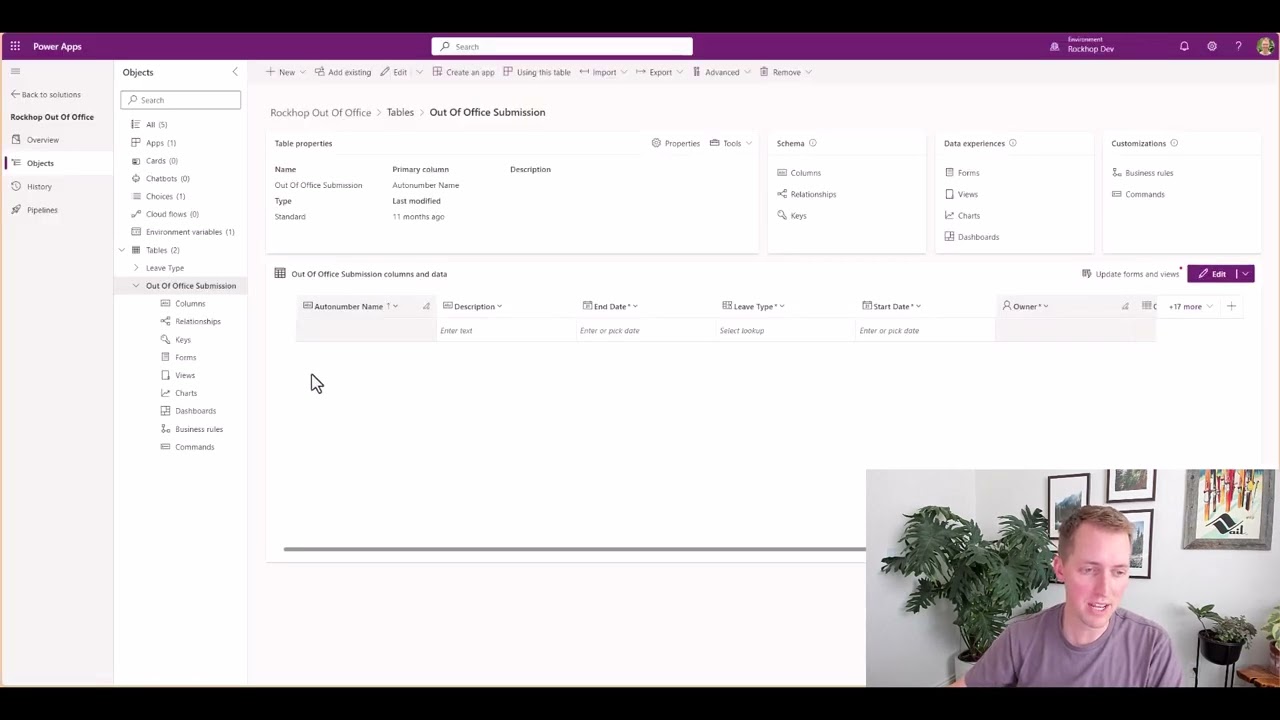Image resolution: width=1280 pixels, height=720 pixels.
Task: Open Columns in Schema card
Action: 799,173
